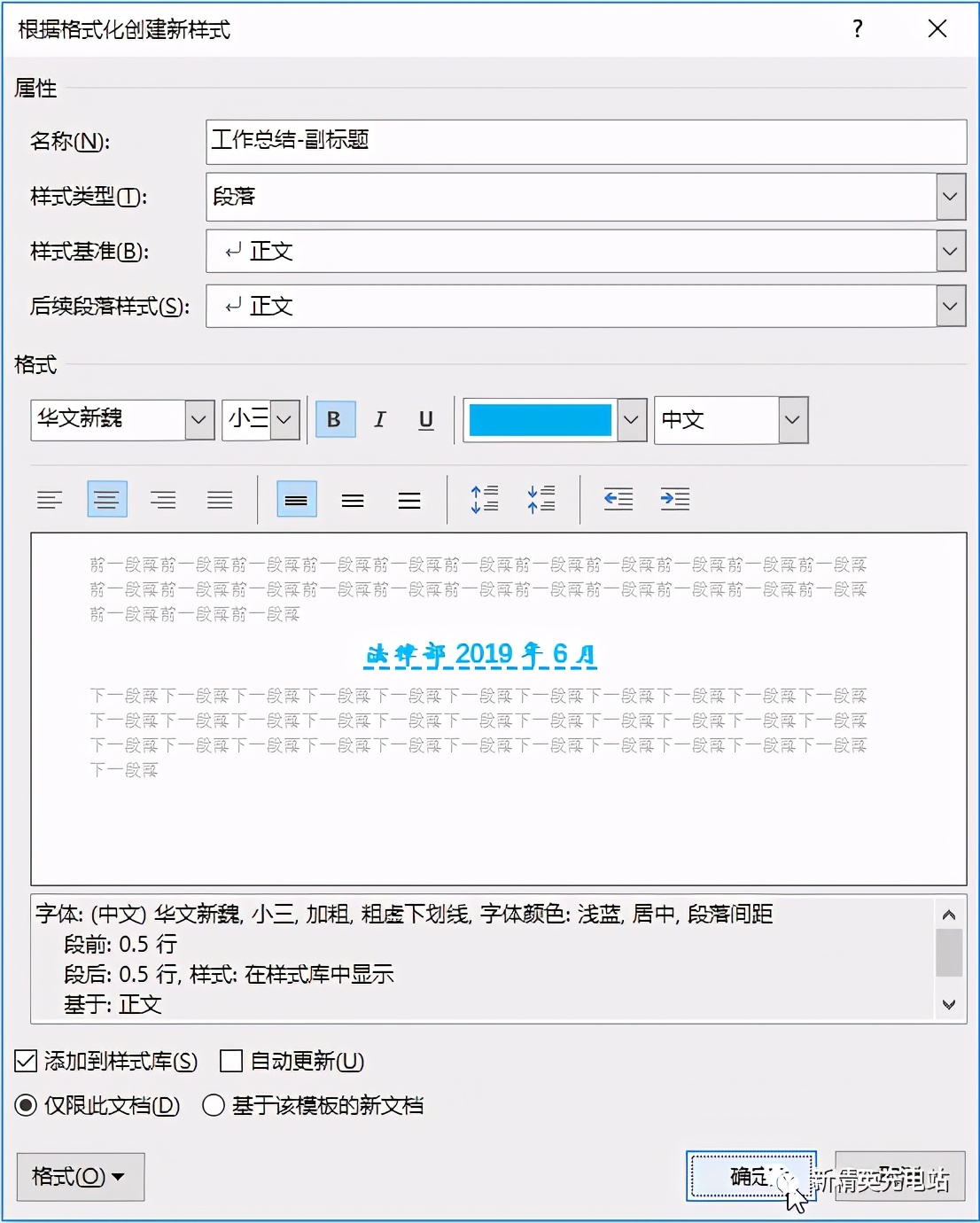Increase paragraph spacing
The image size is (980, 1223).
point(485,500)
